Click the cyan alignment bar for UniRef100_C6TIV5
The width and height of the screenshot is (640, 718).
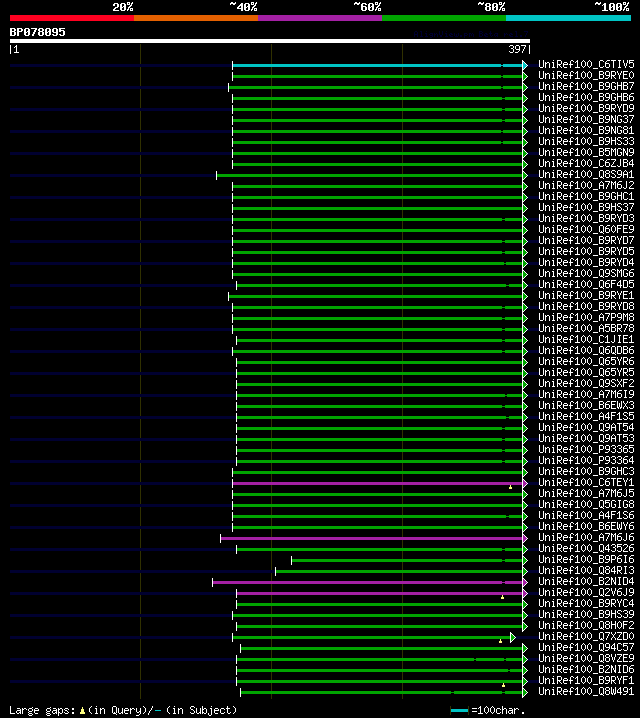coord(378,65)
